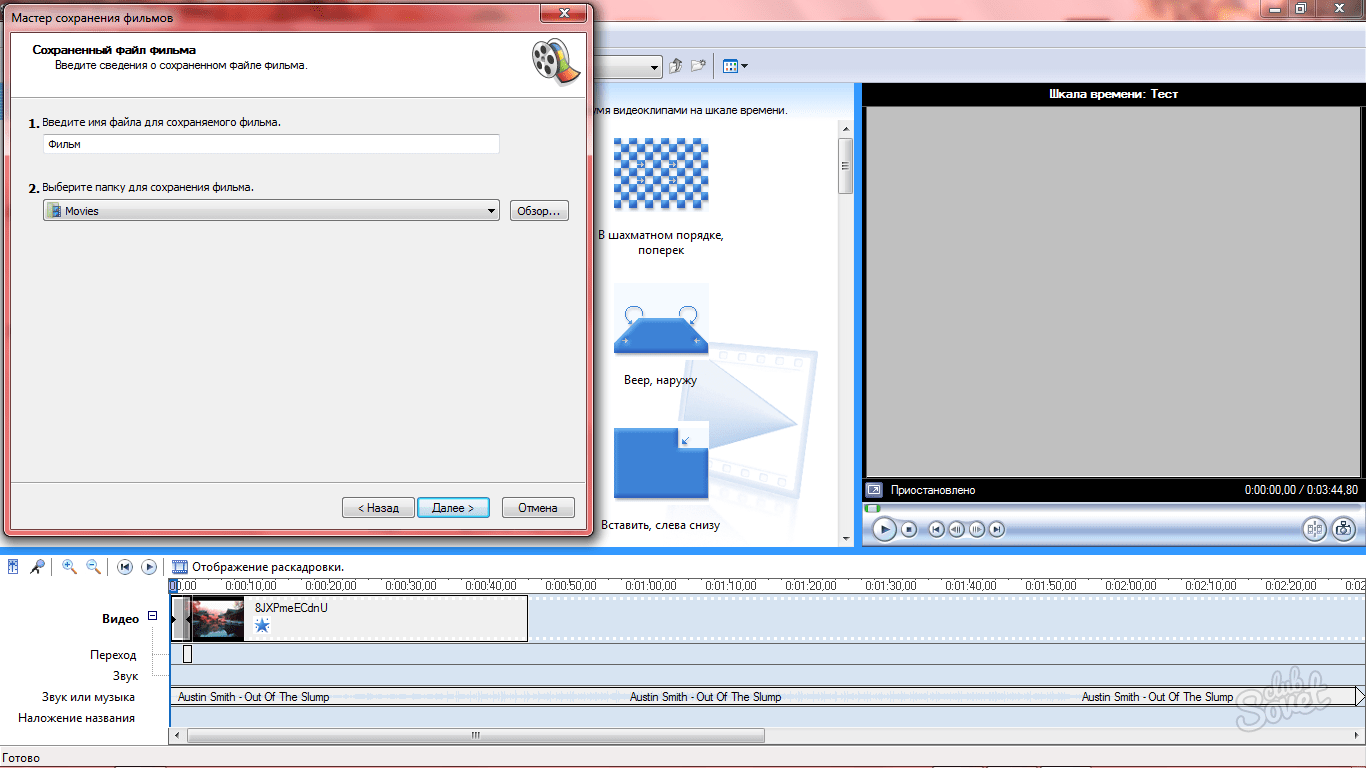The image size is (1366, 768).
Task: Click the Приостановлено status text
Action: click(933, 490)
